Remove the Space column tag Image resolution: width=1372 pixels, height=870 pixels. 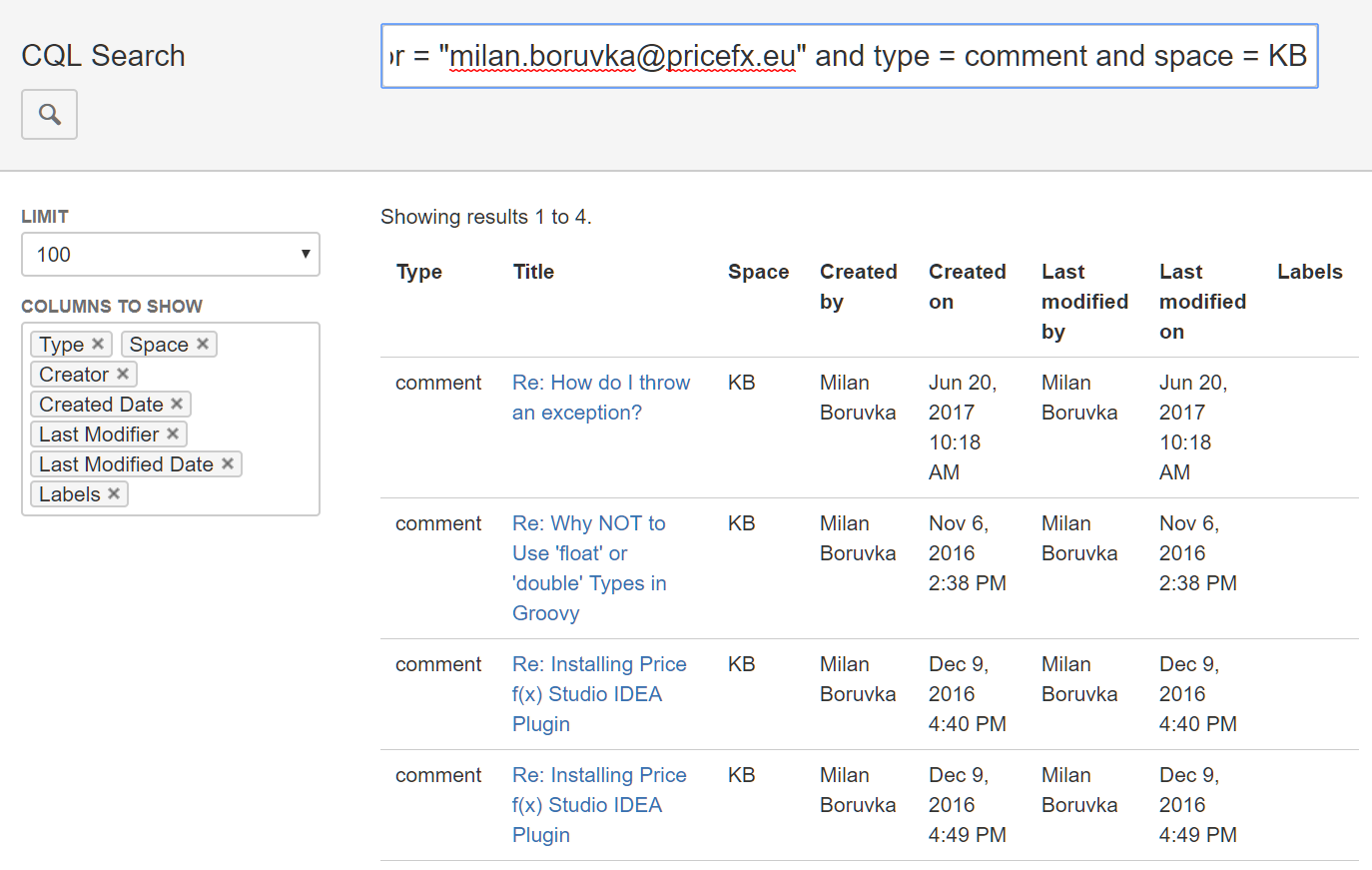click(x=202, y=344)
